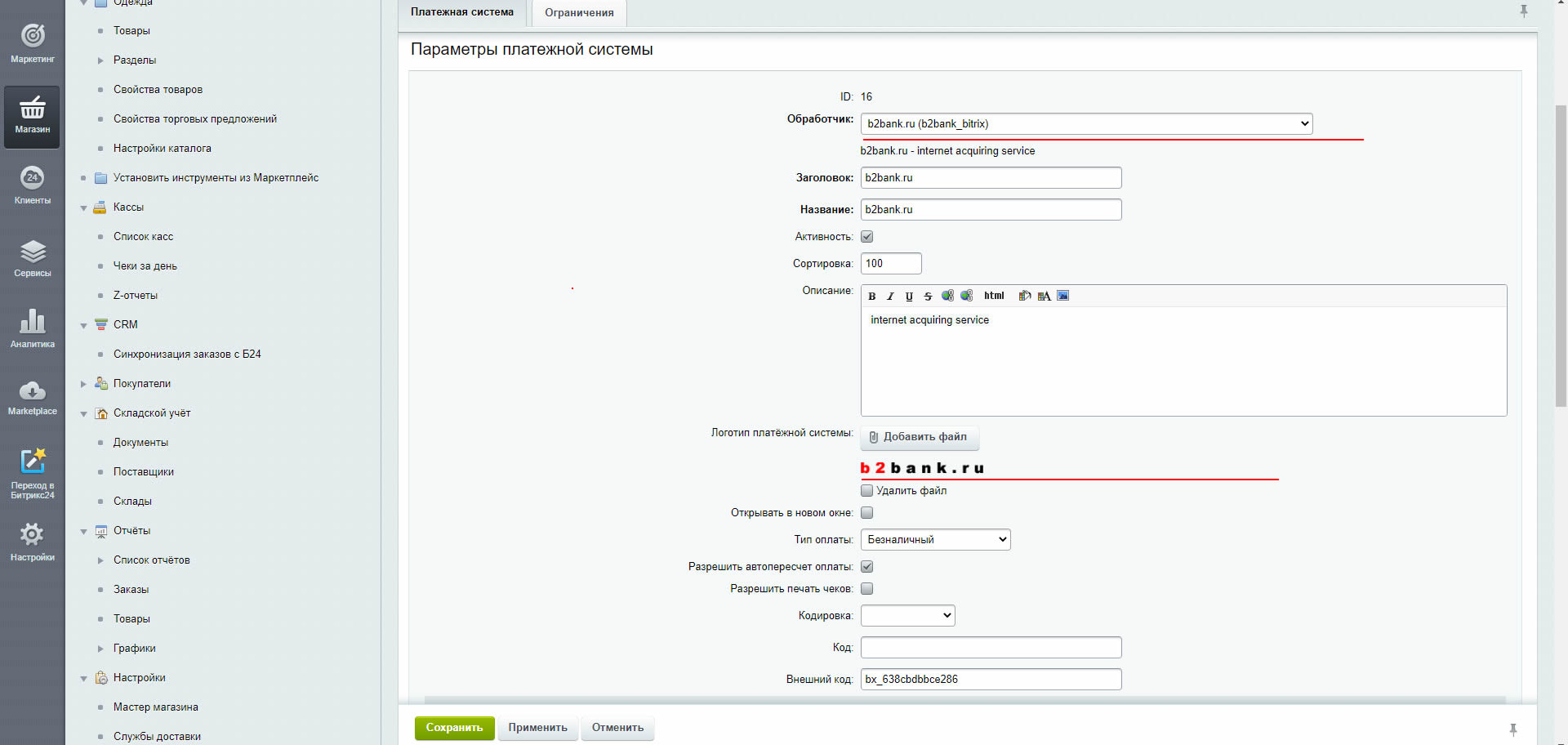
Task: Click the Bold formatting icon in description editor
Action: point(871,297)
